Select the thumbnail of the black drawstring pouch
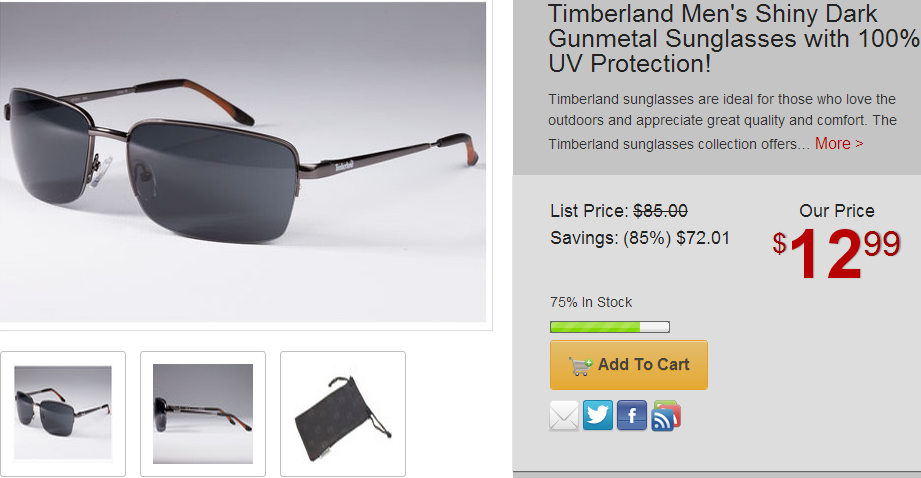Screen dimensions: 921x478 pos(342,413)
